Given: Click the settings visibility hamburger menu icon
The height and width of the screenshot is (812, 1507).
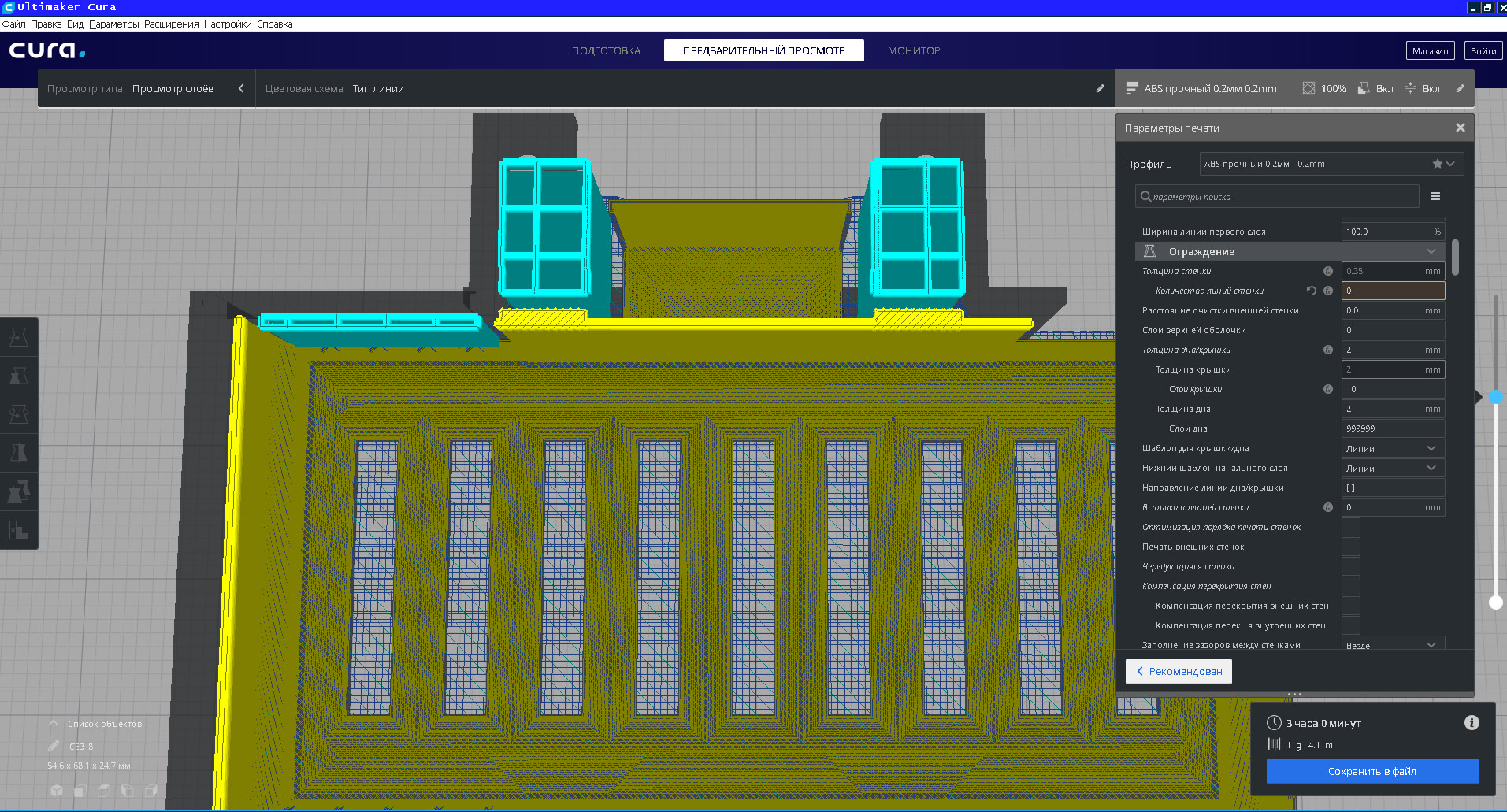Looking at the screenshot, I should point(1435,196).
